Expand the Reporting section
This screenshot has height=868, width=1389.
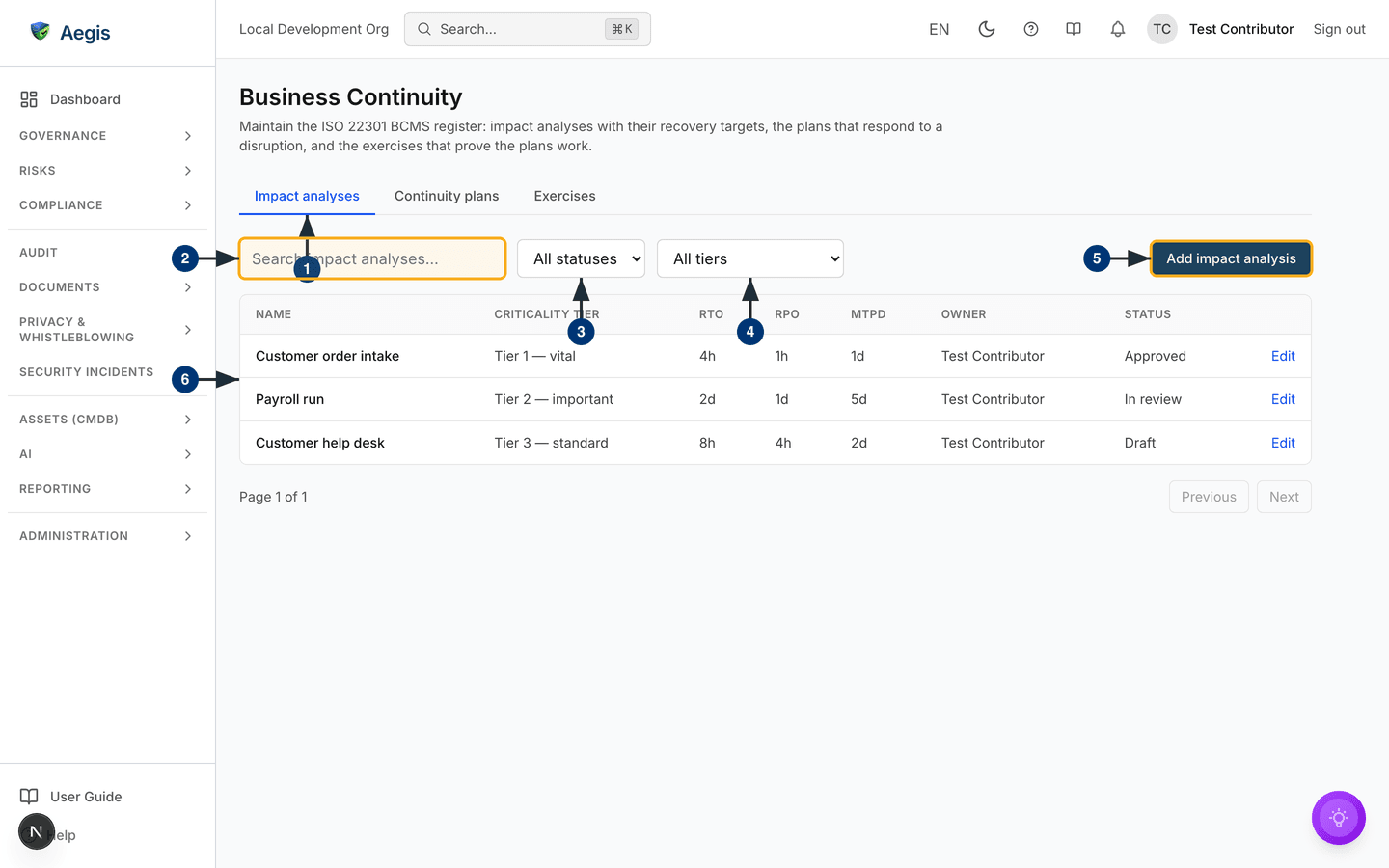click(106, 489)
